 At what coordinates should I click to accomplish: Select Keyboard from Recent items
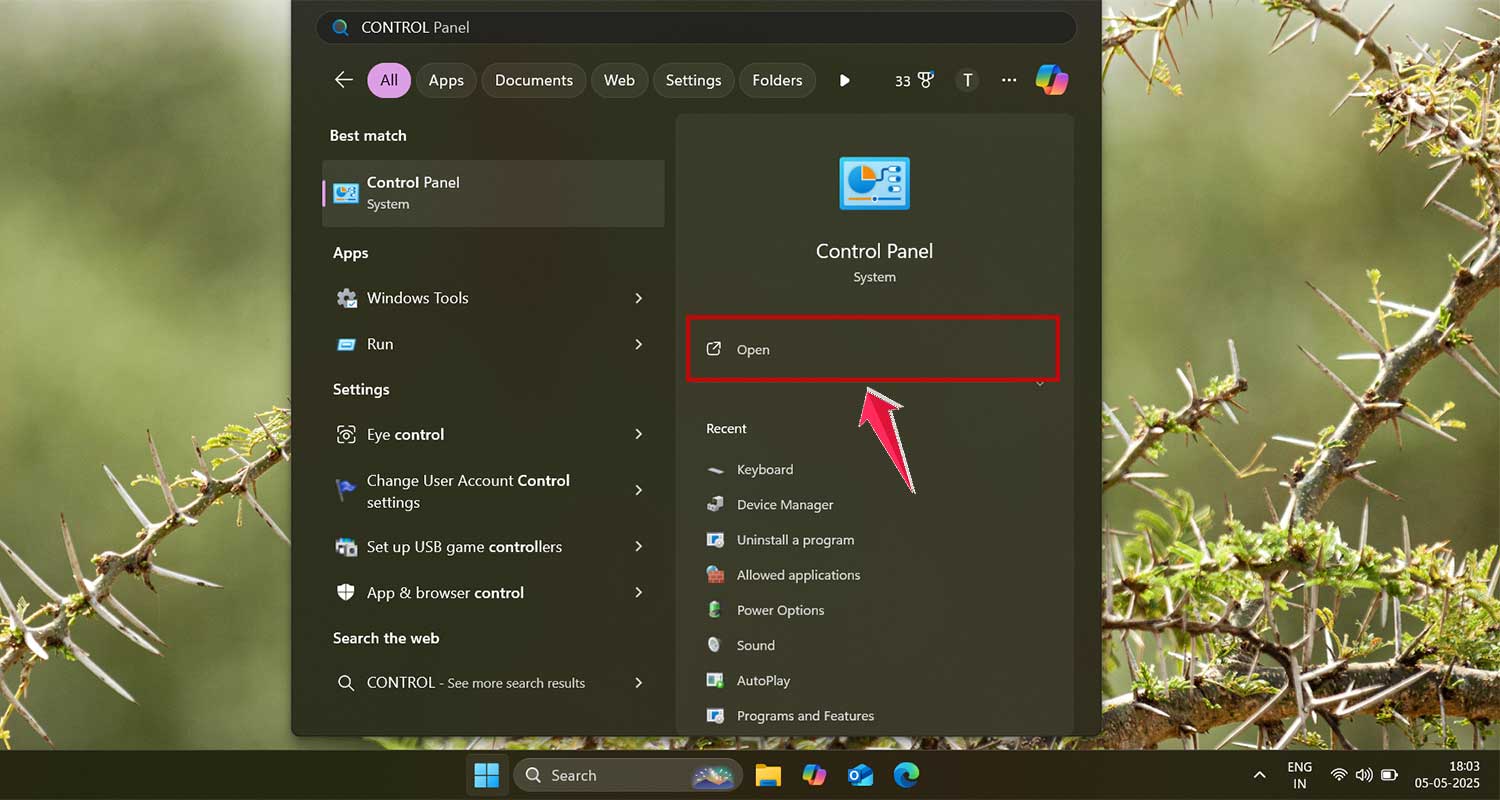click(765, 469)
